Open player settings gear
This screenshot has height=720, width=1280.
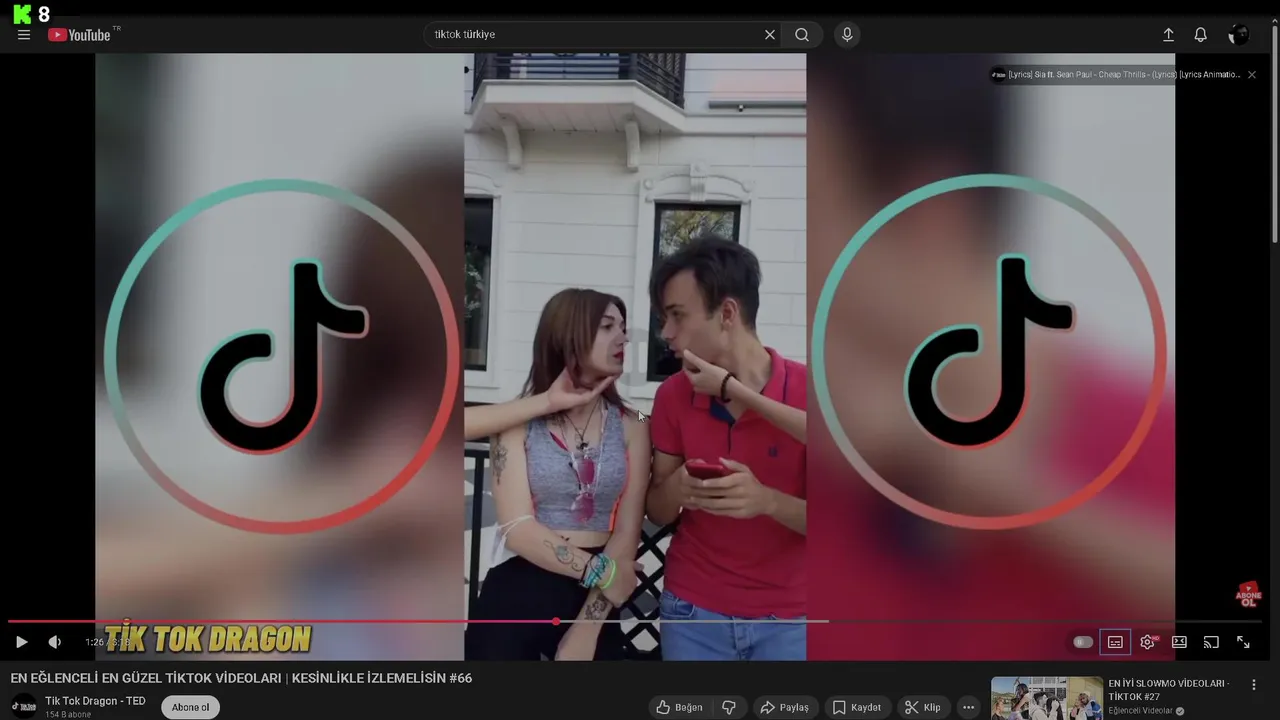pos(1148,642)
